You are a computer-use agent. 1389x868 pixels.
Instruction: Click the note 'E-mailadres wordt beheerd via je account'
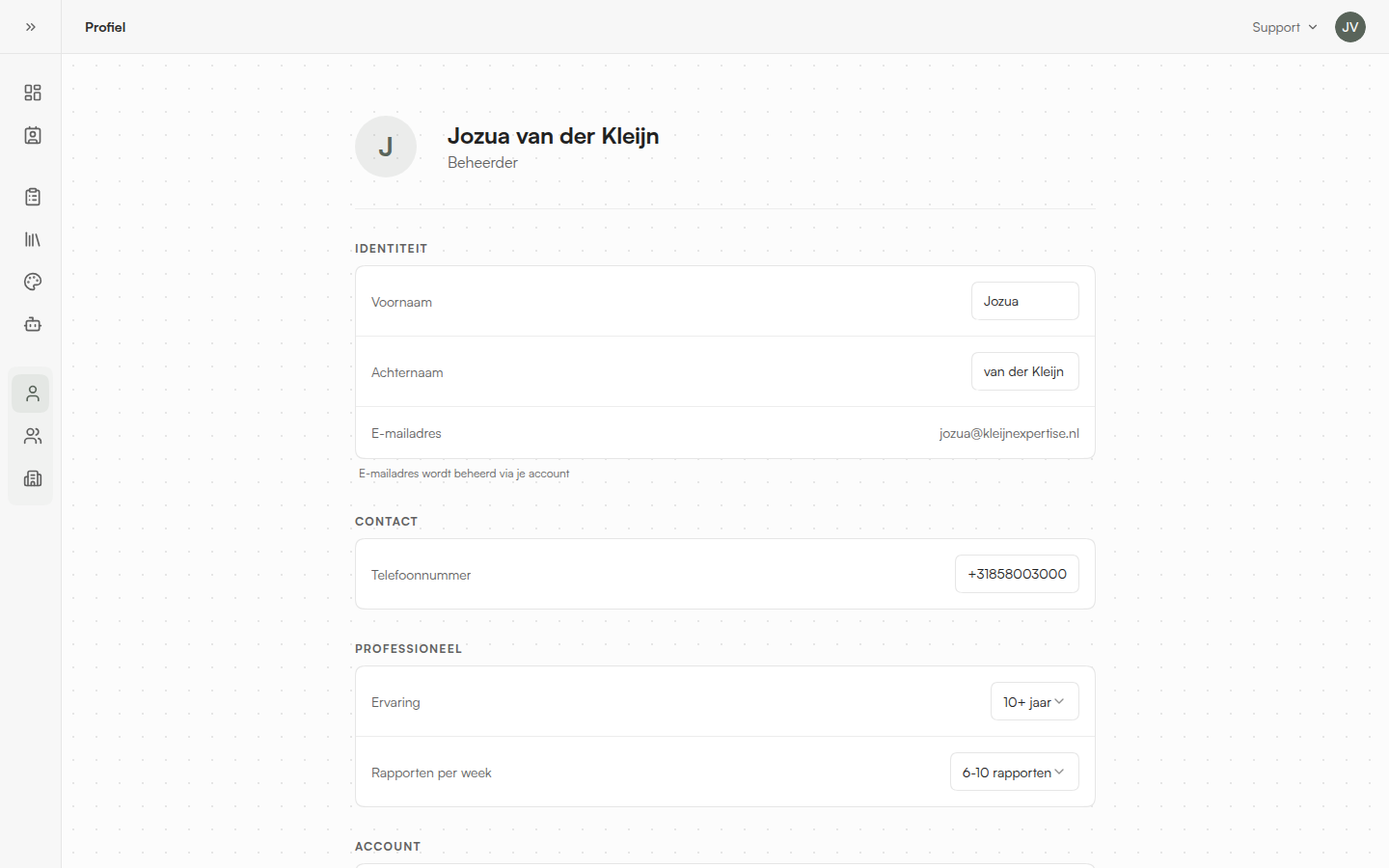pyautogui.click(x=464, y=474)
